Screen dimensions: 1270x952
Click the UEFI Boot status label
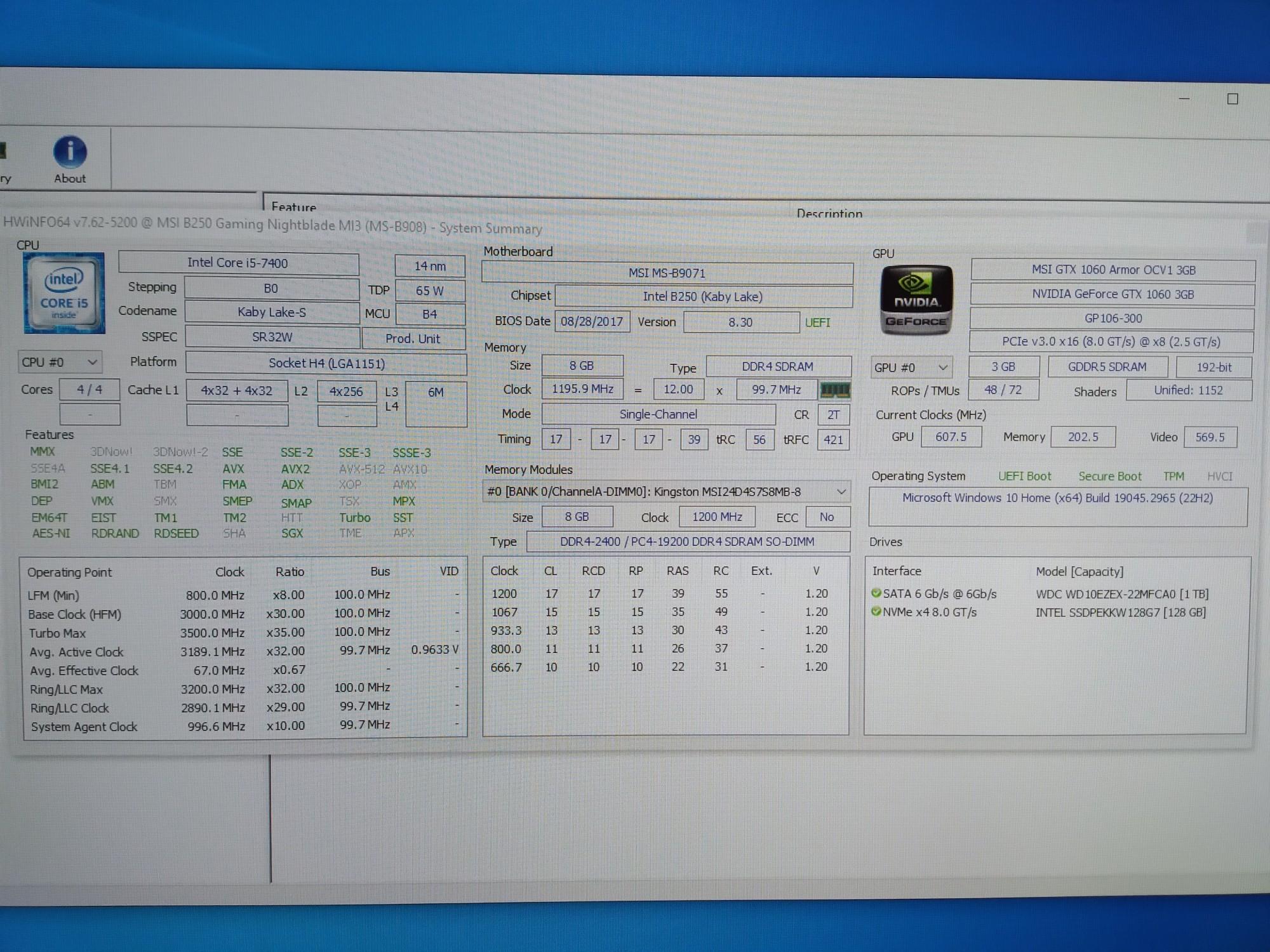pos(1024,476)
